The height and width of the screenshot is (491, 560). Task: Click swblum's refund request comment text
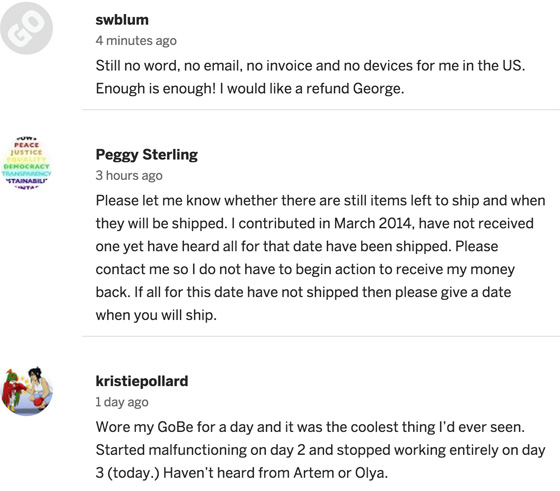click(x=310, y=77)
